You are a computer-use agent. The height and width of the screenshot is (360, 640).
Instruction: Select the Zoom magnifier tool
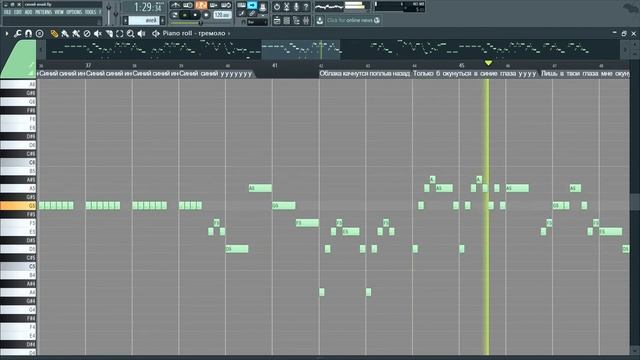point(130,33)
